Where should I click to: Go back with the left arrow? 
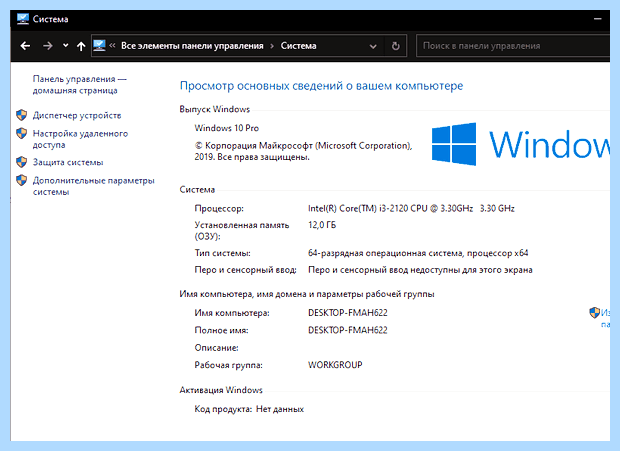click(x=25, y=46)
